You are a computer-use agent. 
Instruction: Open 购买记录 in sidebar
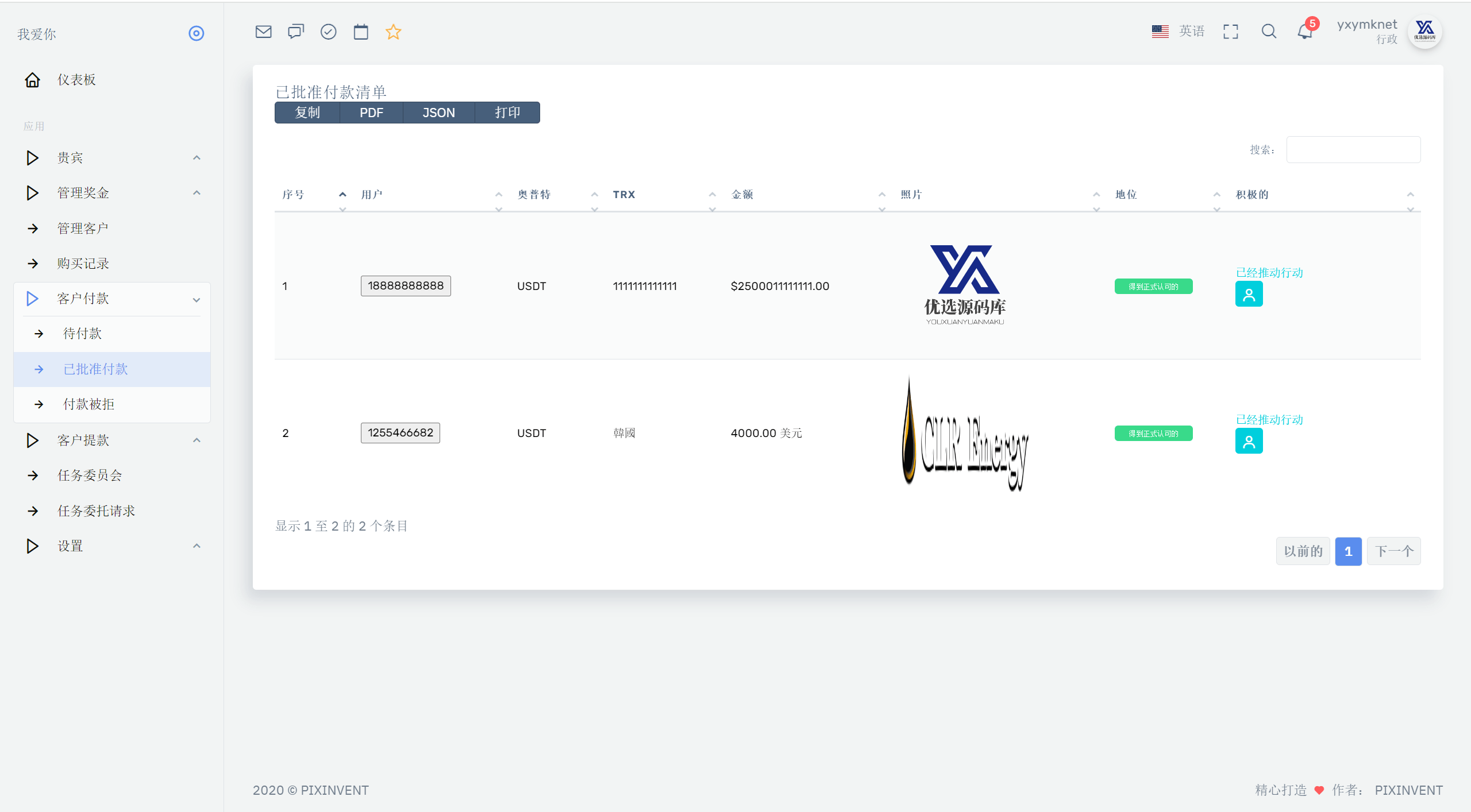[x=112, y=264]
